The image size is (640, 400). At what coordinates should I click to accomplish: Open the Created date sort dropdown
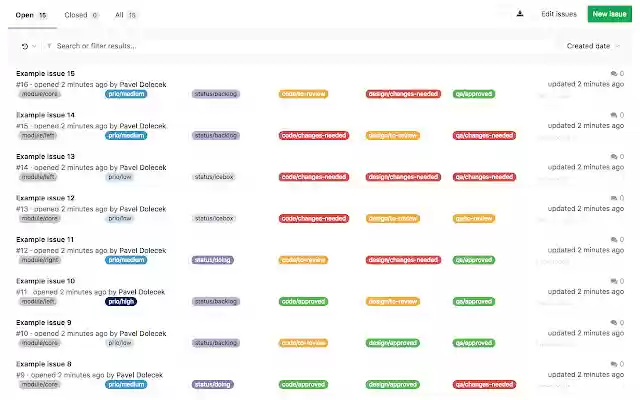593,46
